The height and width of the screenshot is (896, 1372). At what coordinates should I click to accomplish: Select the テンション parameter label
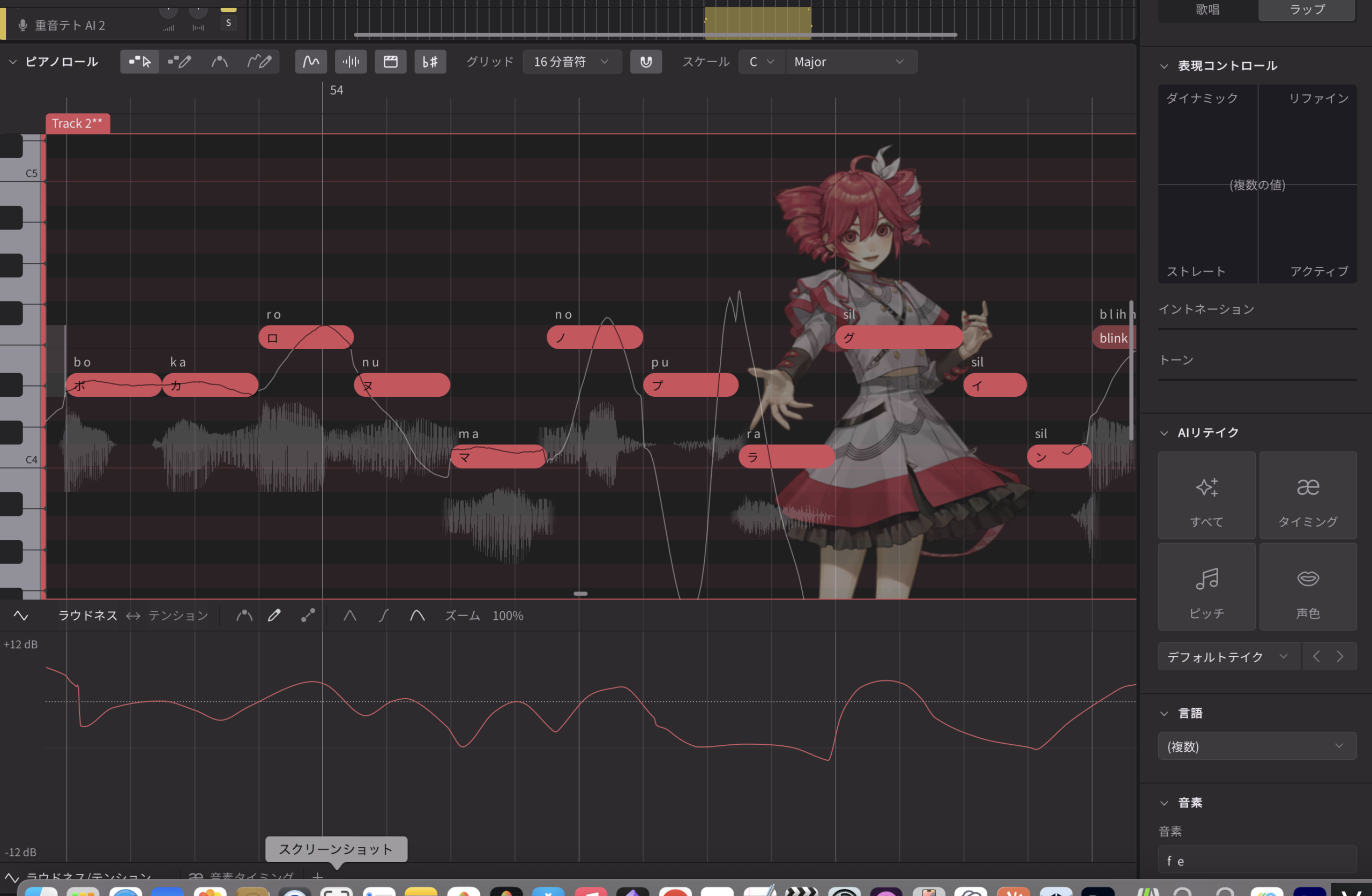[178, 615]
